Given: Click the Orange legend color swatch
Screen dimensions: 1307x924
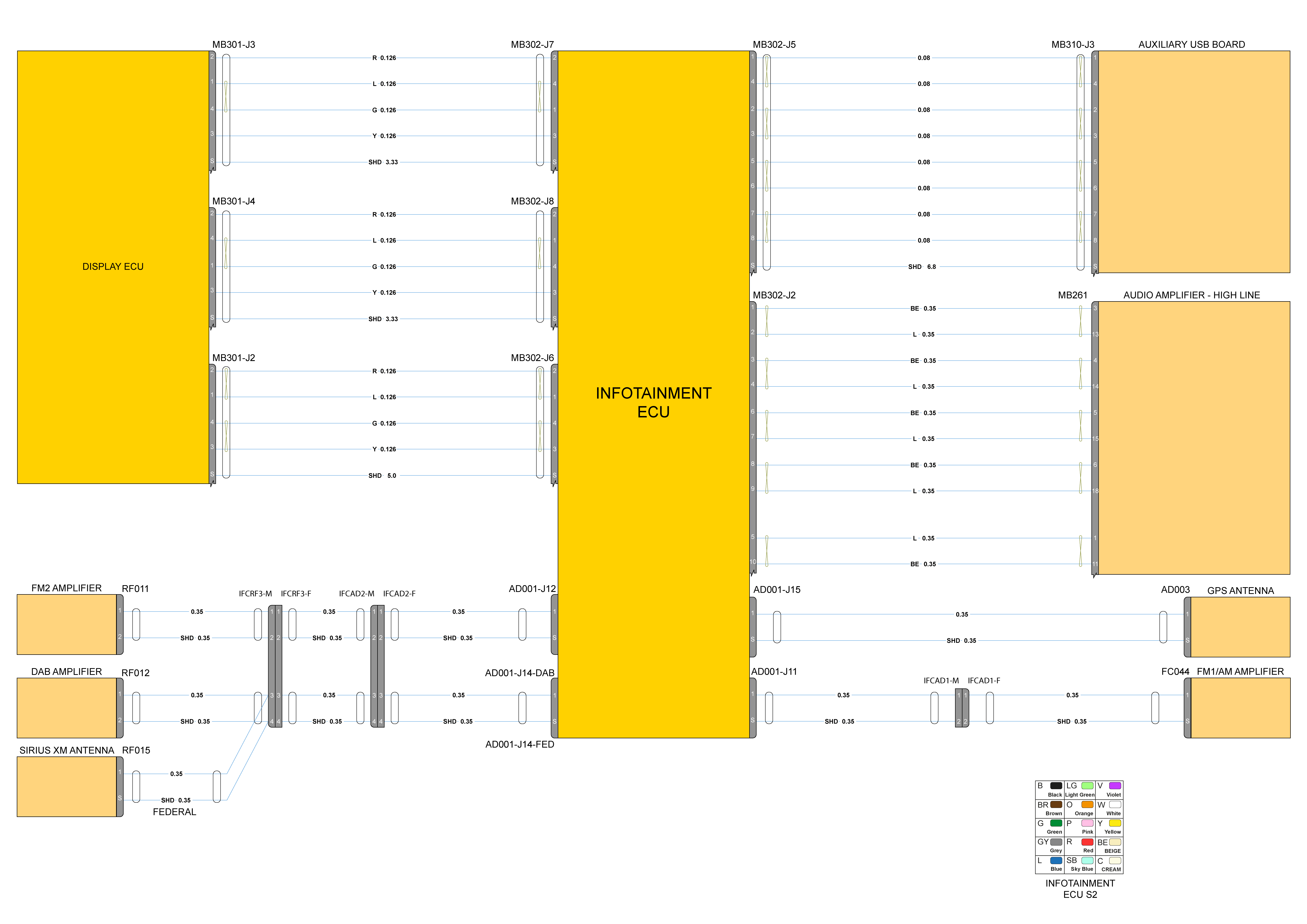Looking at the screenshot, I should tap(1087, 804).
